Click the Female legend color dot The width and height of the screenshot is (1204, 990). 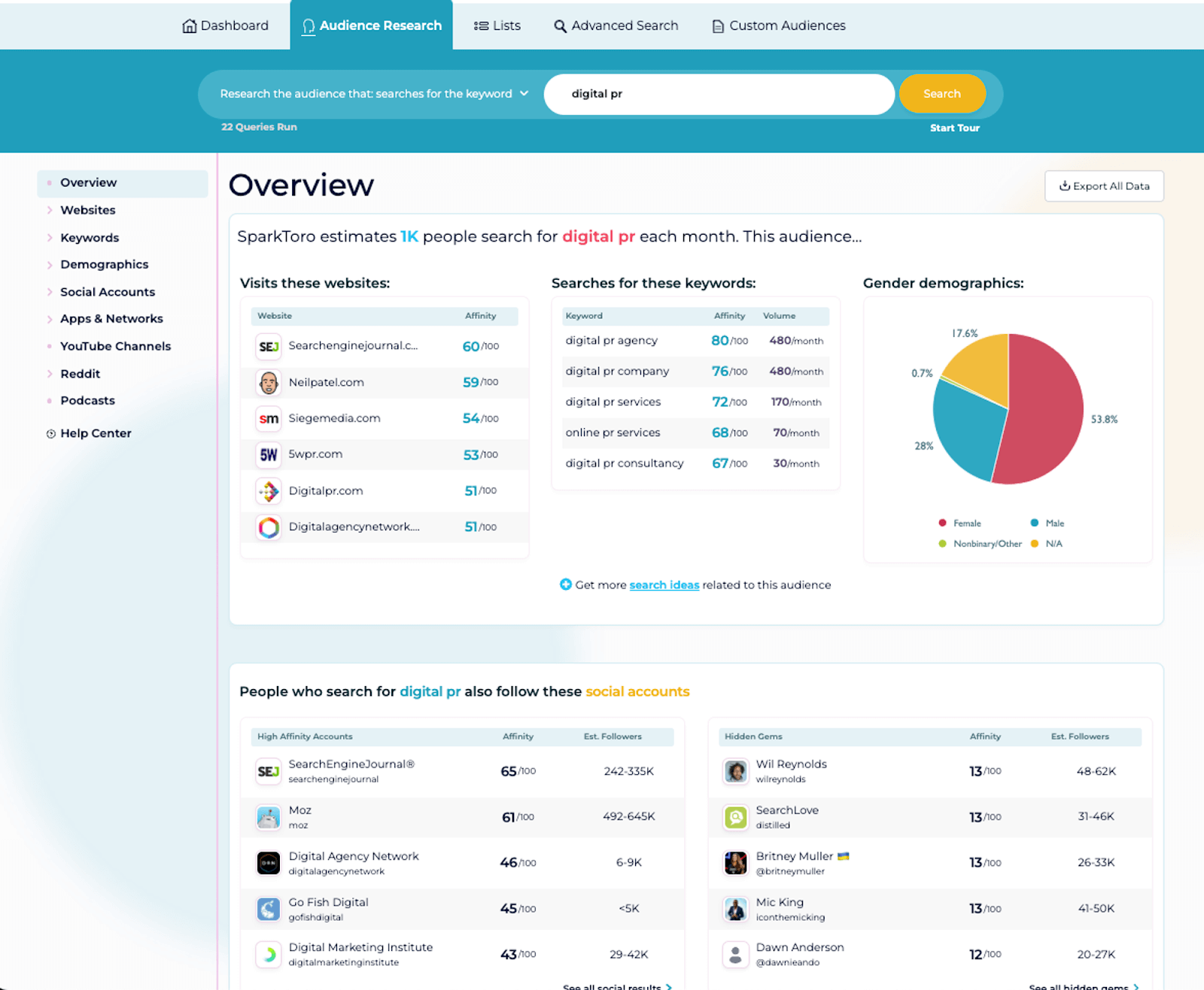942,523
